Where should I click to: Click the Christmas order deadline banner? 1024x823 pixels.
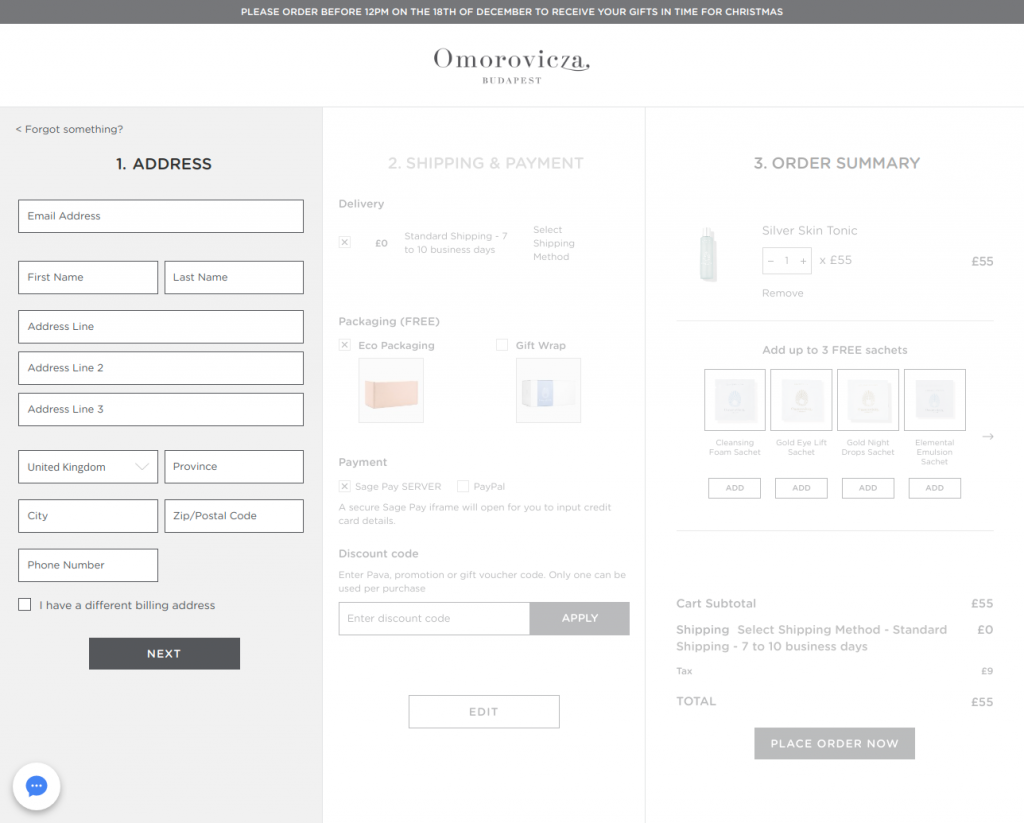pyautogui.click(x=512, y=12)
